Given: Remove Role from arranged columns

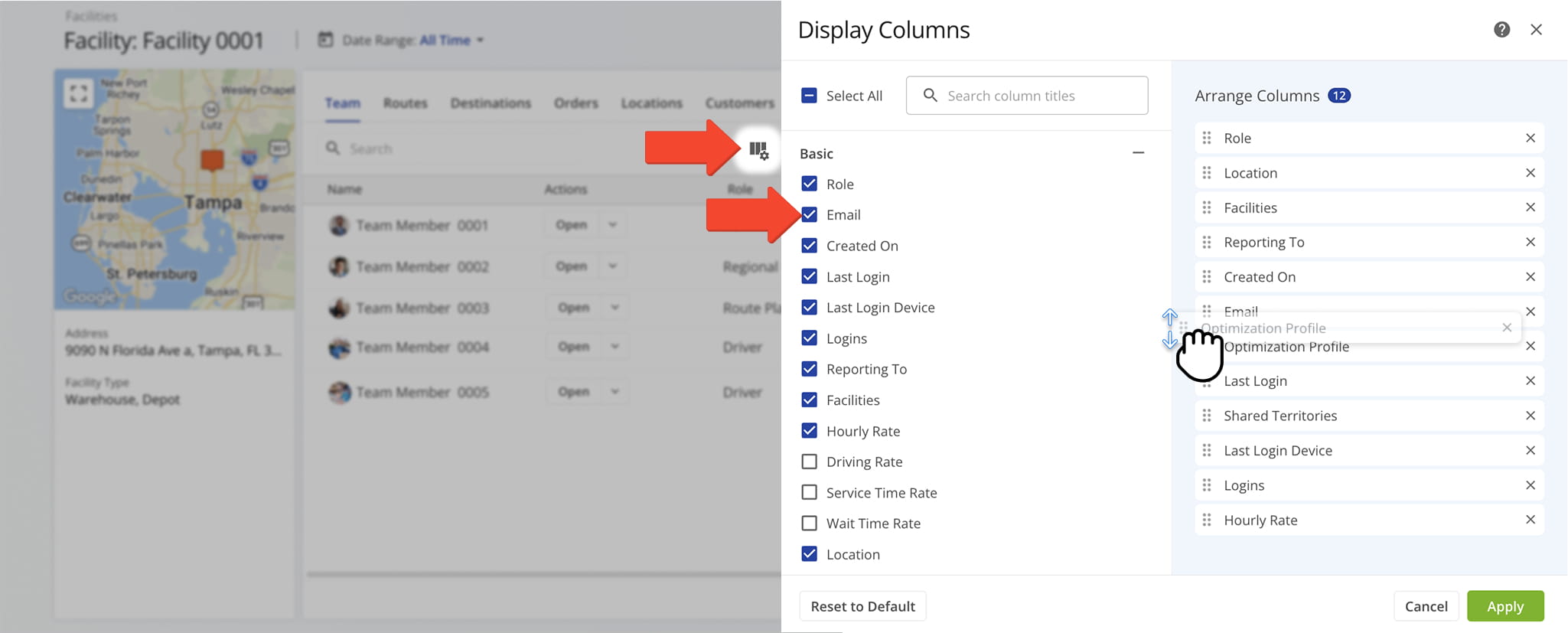Looking at the screenshot, I should coord(1530,139).
